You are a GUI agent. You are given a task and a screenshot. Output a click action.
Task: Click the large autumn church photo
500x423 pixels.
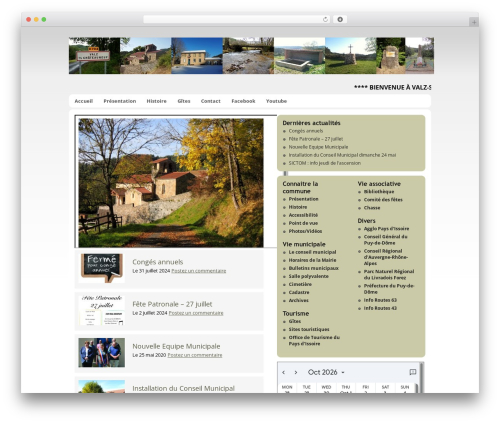pyautogui.click(x=171, y=183)
